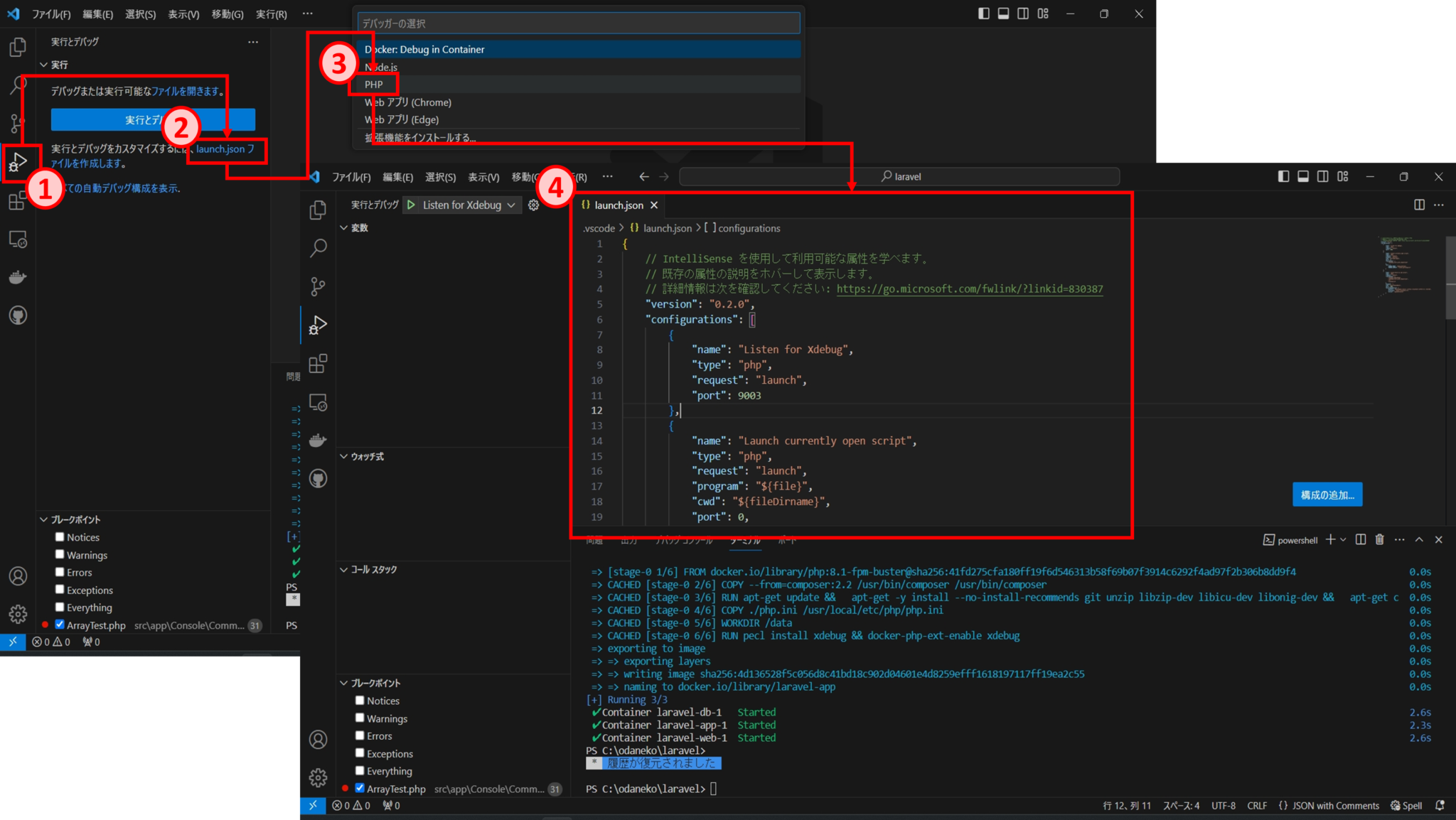Image resolution: width=1456 pixels, height=820 pixels.
Task: Click the gear next to Listen for Xdebug
Action: pos(534,205)
